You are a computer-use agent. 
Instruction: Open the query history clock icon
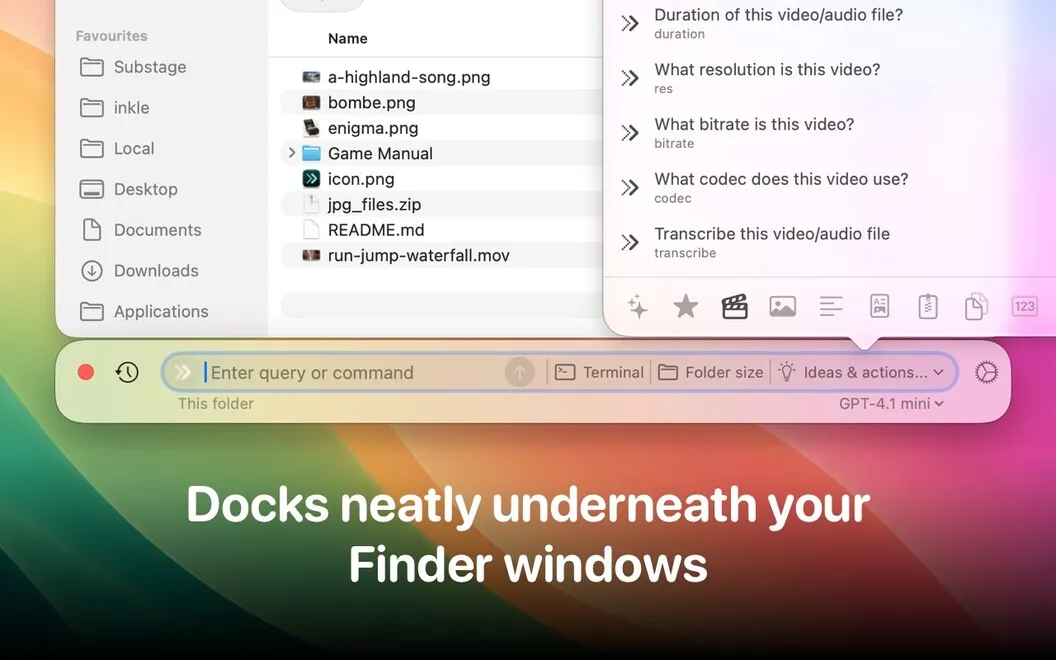coord(127,372)
